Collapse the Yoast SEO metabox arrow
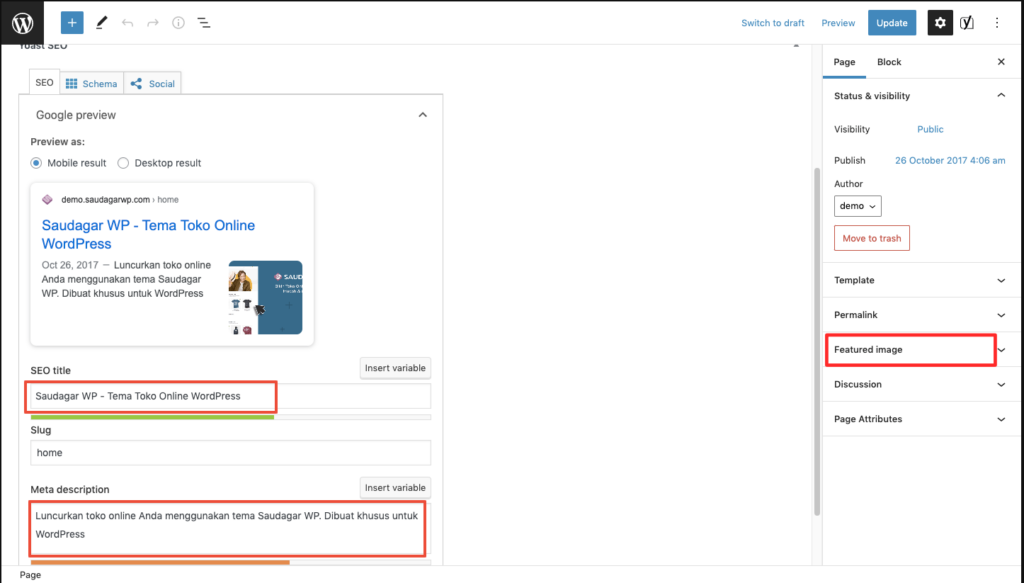 795,46
